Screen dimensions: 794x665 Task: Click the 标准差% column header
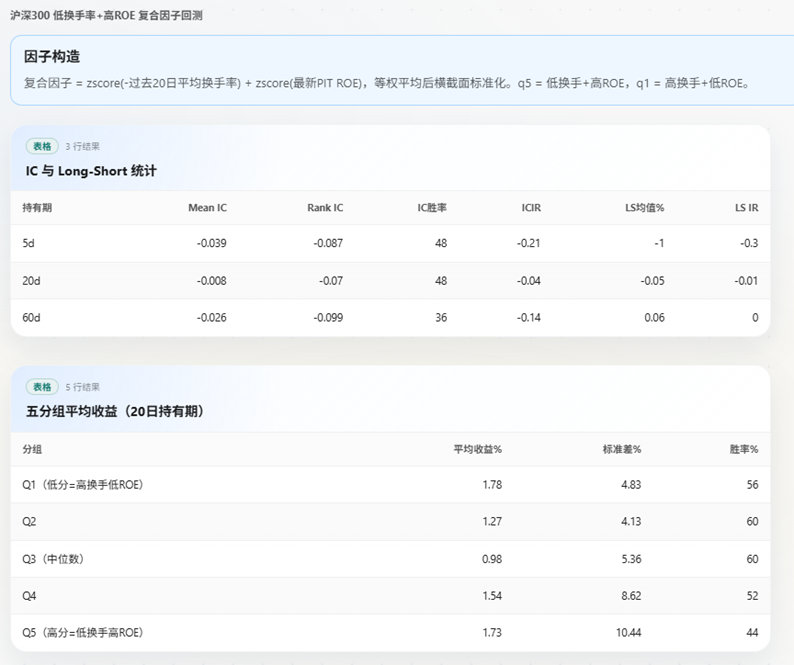pos(622,449)
